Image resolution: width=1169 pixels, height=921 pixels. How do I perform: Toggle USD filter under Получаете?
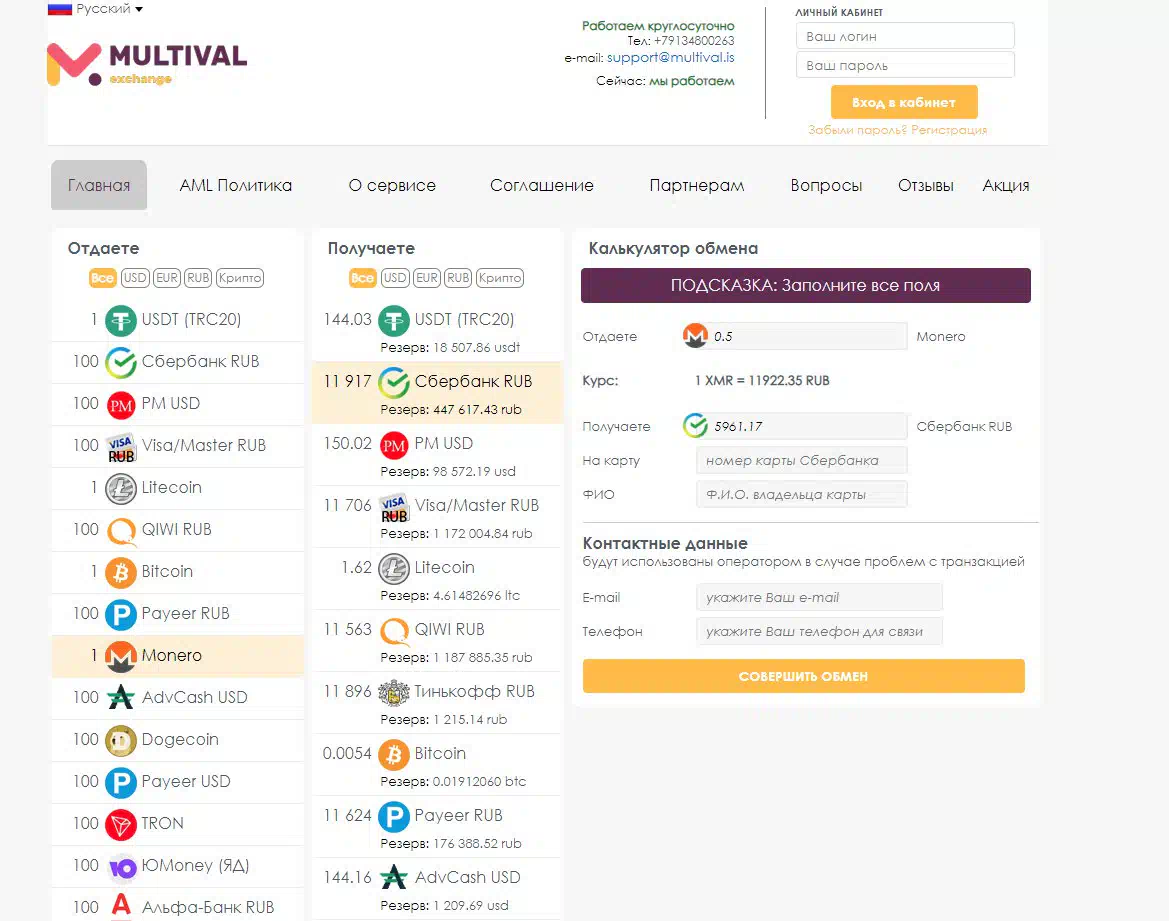tap(395, 278)
